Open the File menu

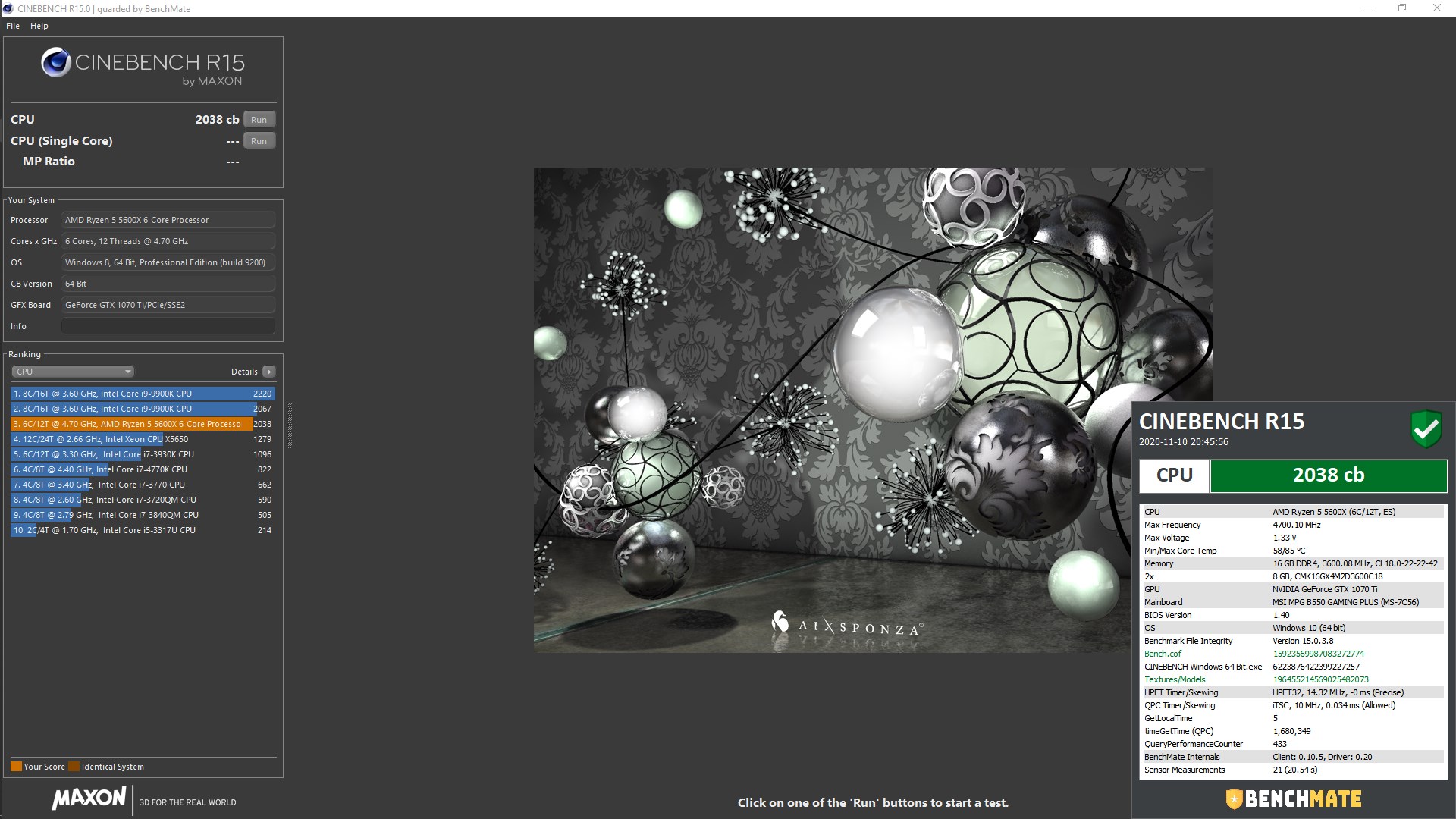pyautogui.click(x=13, y=26)
